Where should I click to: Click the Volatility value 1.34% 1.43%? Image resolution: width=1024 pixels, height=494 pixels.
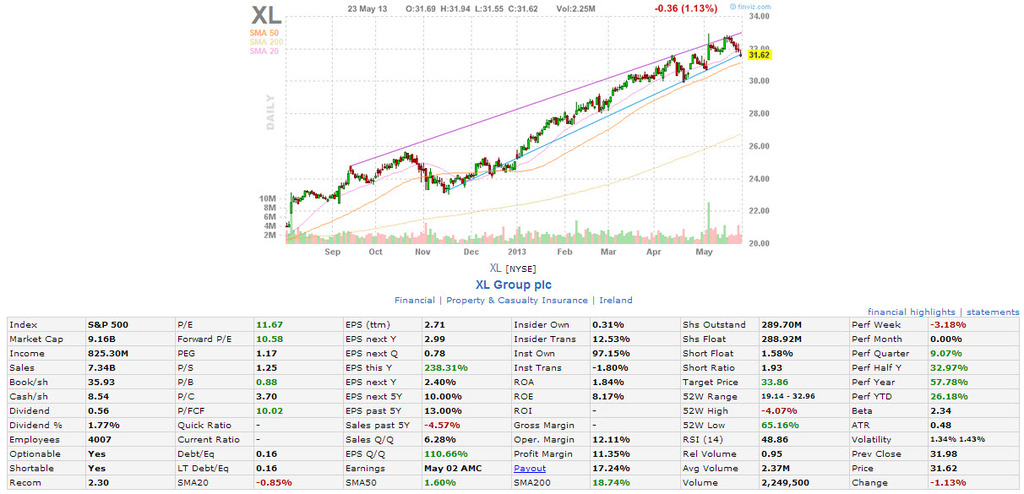(957, 440)
